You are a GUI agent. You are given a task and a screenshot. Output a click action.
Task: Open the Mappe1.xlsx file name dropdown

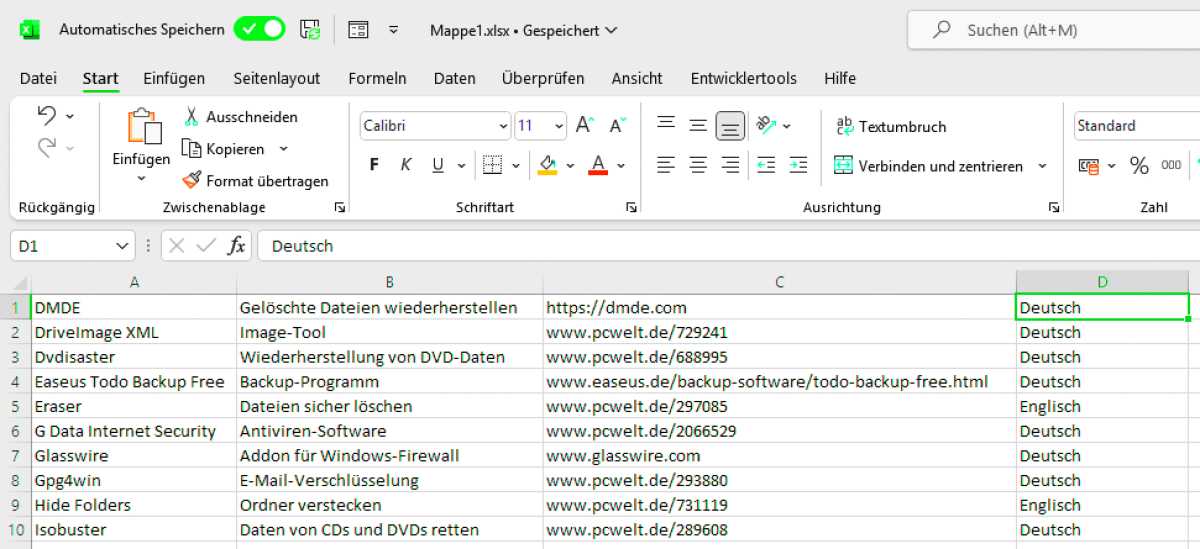point(523,30)
